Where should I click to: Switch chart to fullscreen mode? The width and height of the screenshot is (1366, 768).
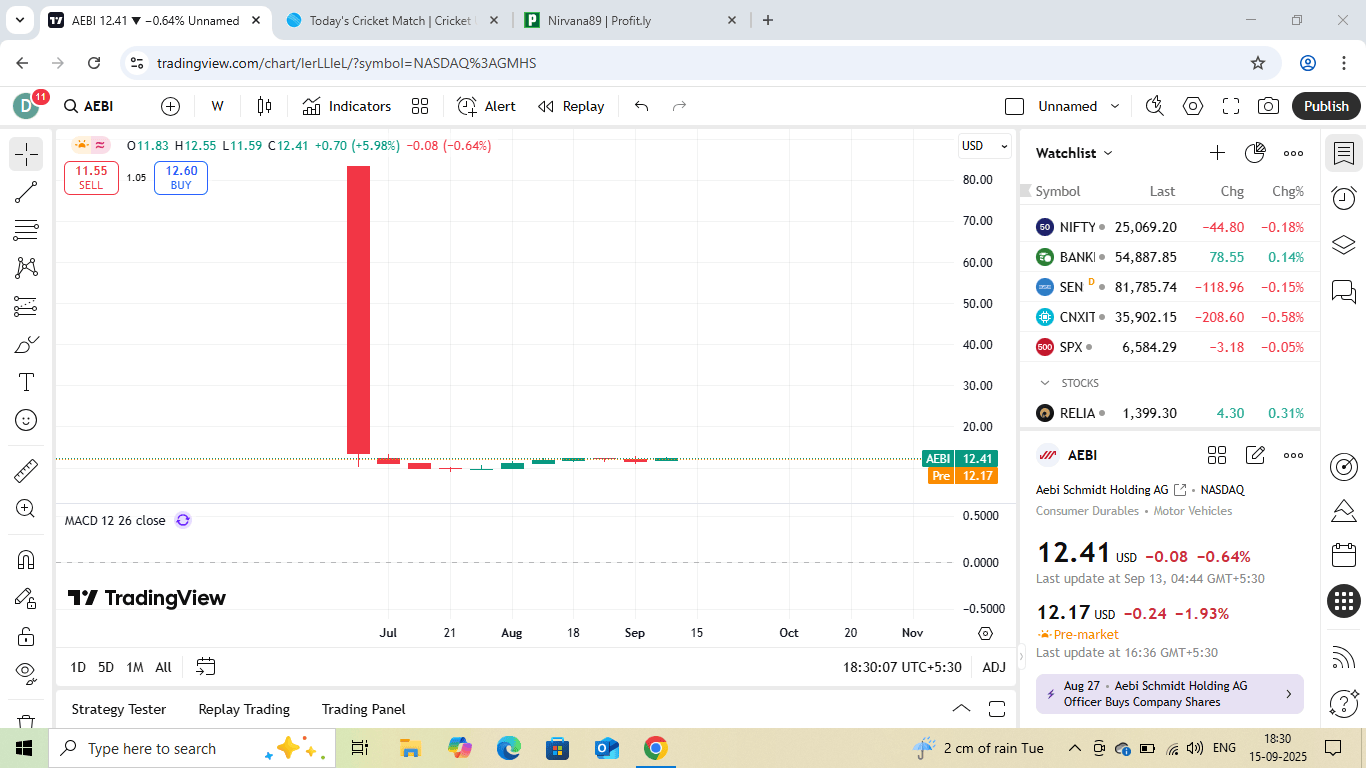coord(1231,106)
